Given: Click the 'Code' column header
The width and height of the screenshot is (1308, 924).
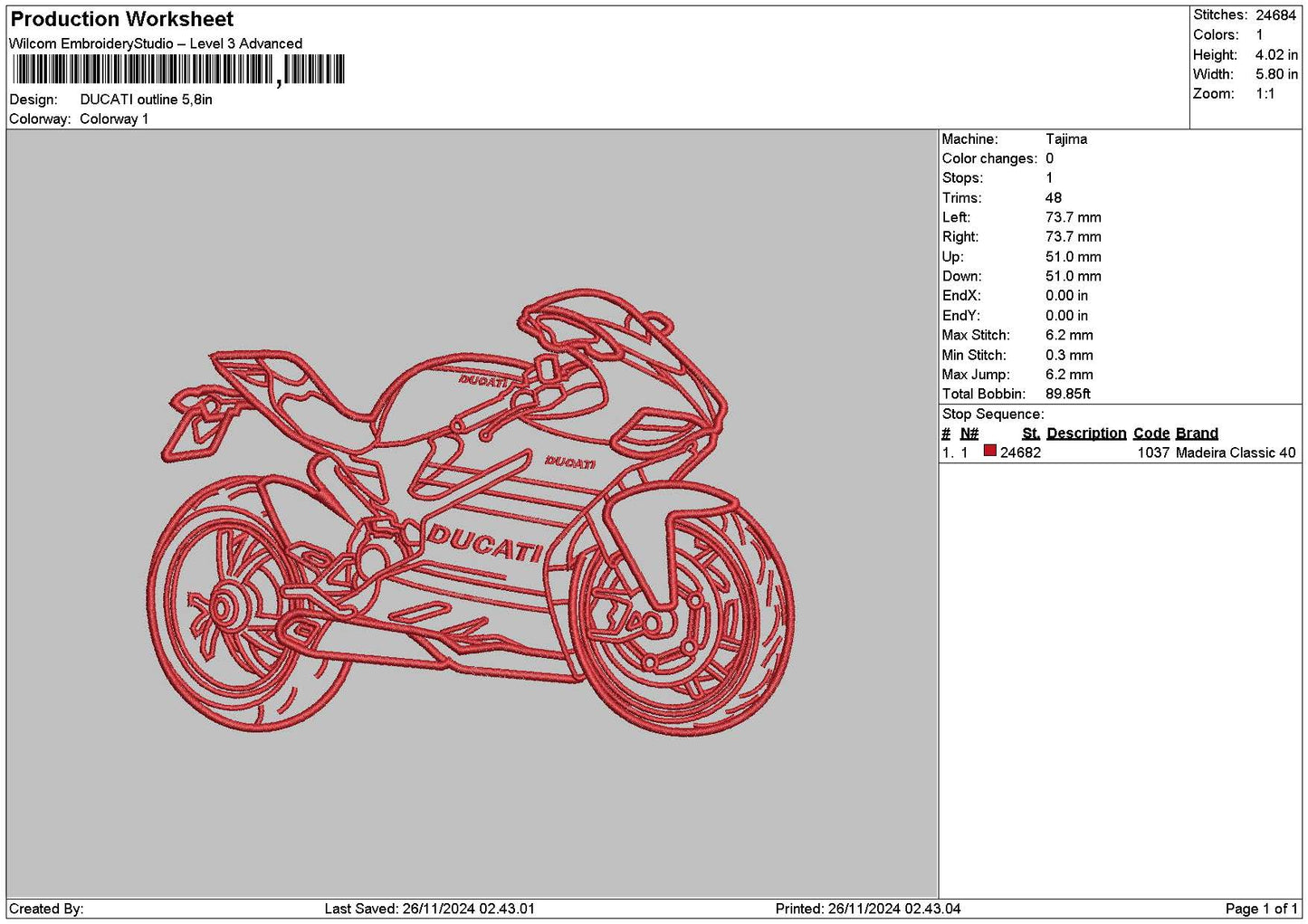Looking at the screenshot, I should pos(1151,433).
